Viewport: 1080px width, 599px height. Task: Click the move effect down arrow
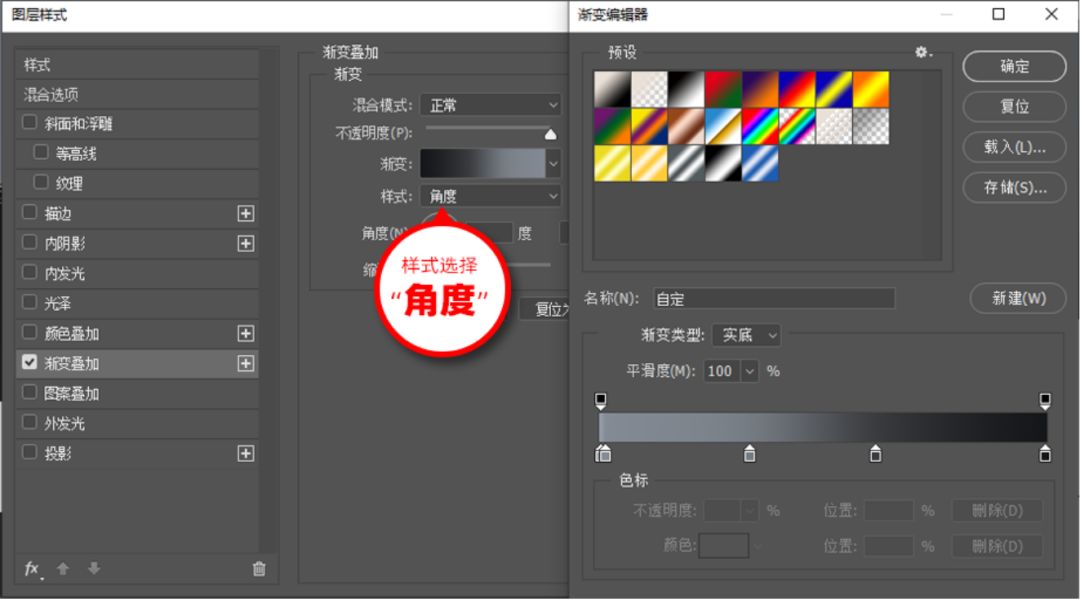[94, 569]
